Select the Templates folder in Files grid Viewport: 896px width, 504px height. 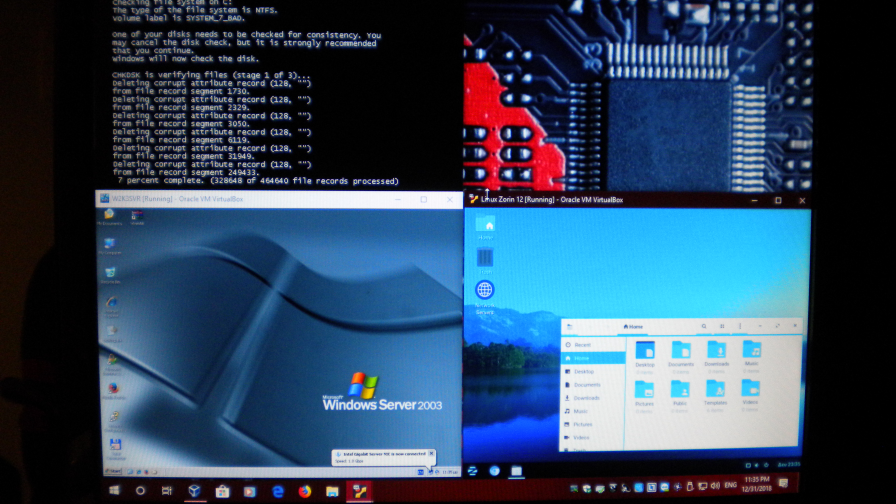(715, 394)
